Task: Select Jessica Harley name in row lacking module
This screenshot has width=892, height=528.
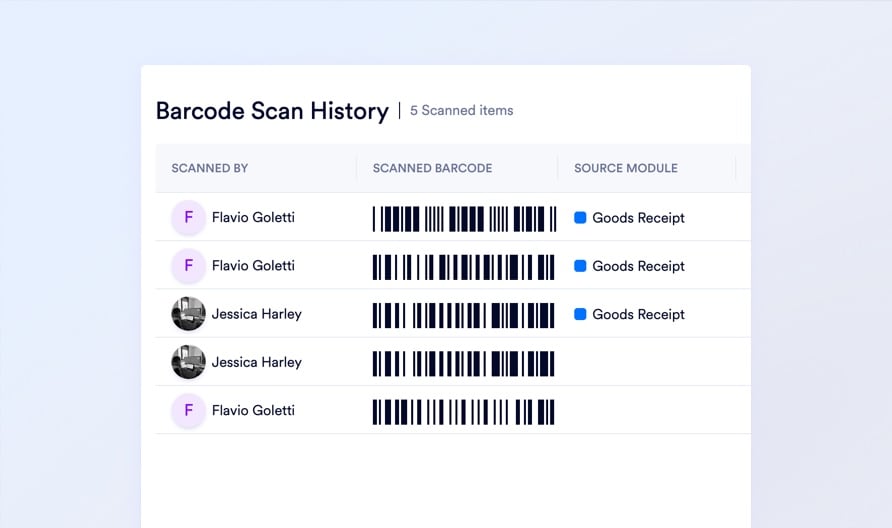Action: click(x=257, y=362)
